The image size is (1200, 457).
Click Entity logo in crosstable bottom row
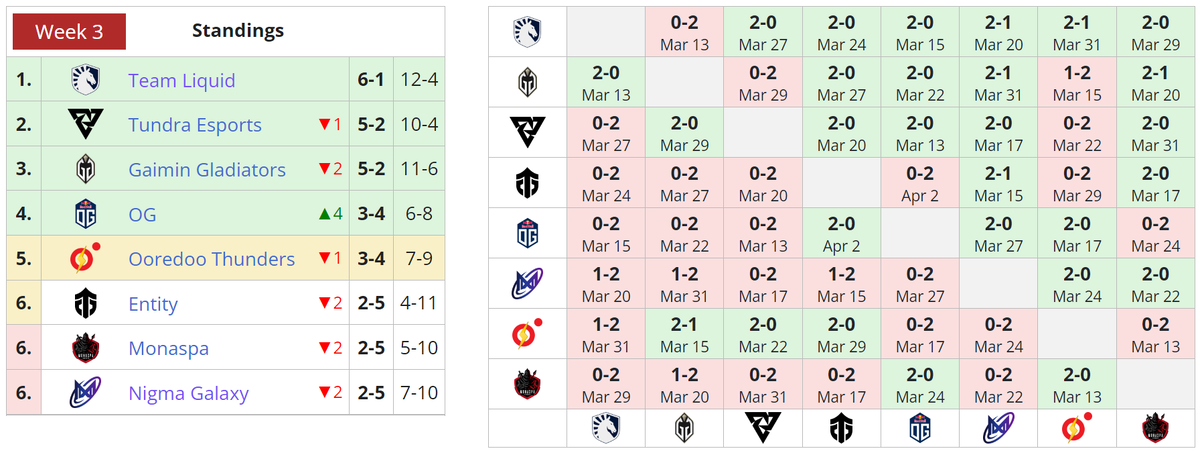coord(841,428)
